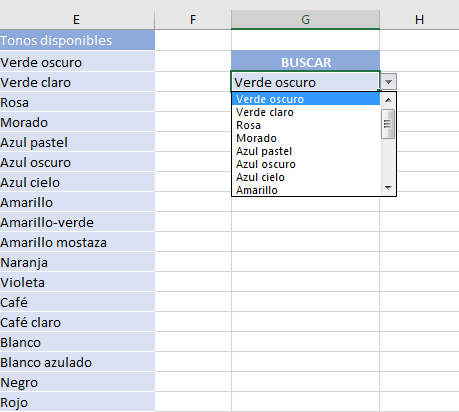
Task: Click the Tonos disponibles header cell
Action: [x=77, y=40]
